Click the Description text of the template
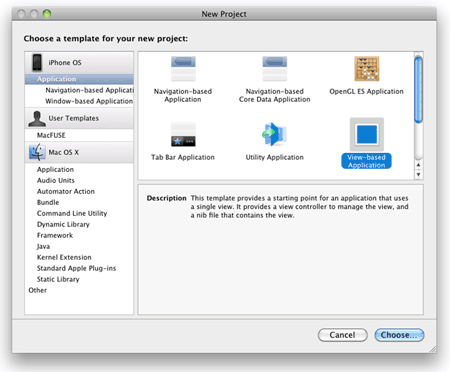Viewport: 450px width, 372px height. (299, 207)
